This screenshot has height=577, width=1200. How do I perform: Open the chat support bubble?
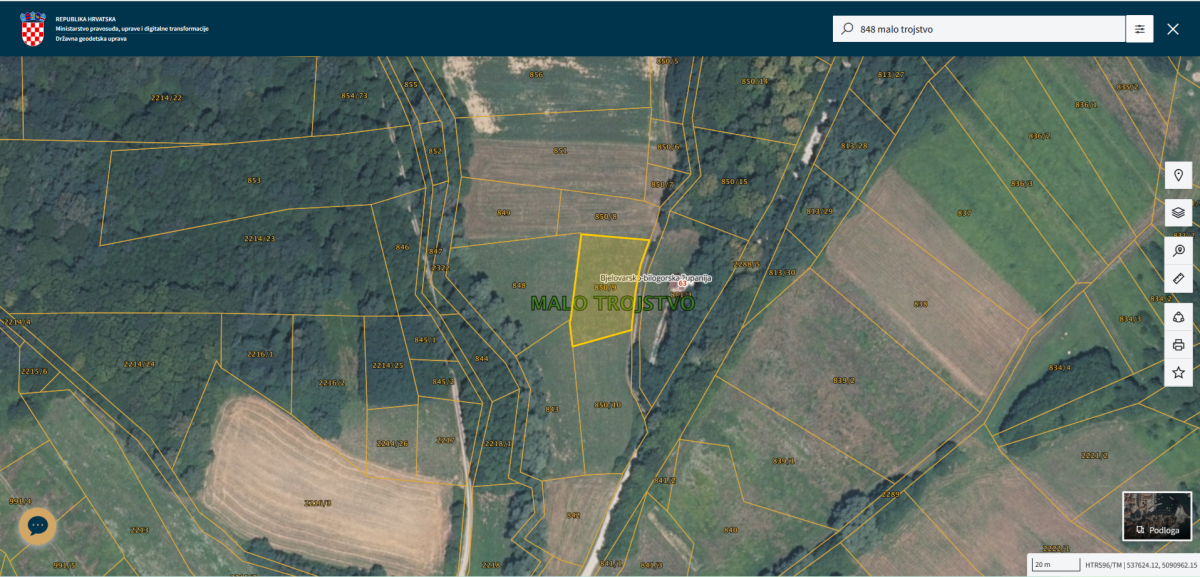coord(37,525)
